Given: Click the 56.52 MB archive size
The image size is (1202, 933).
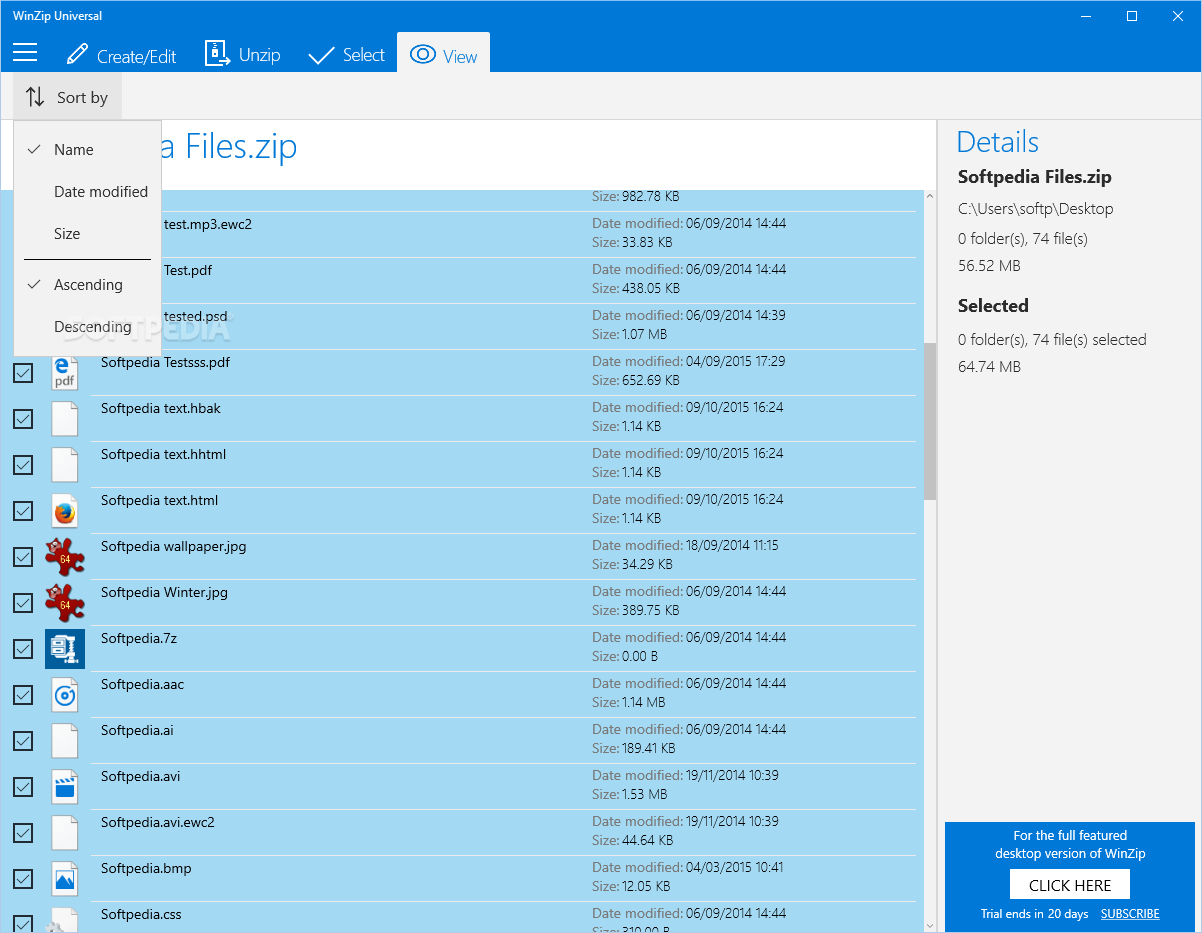Looking at the screenshot, I should click(x=989, y=266).
